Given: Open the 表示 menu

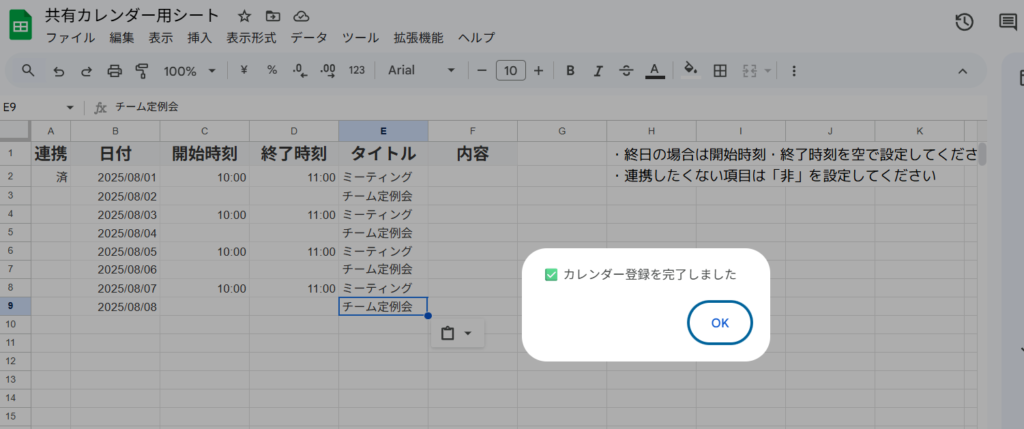Looking at the screenshot, I should [x=161, y=37].
